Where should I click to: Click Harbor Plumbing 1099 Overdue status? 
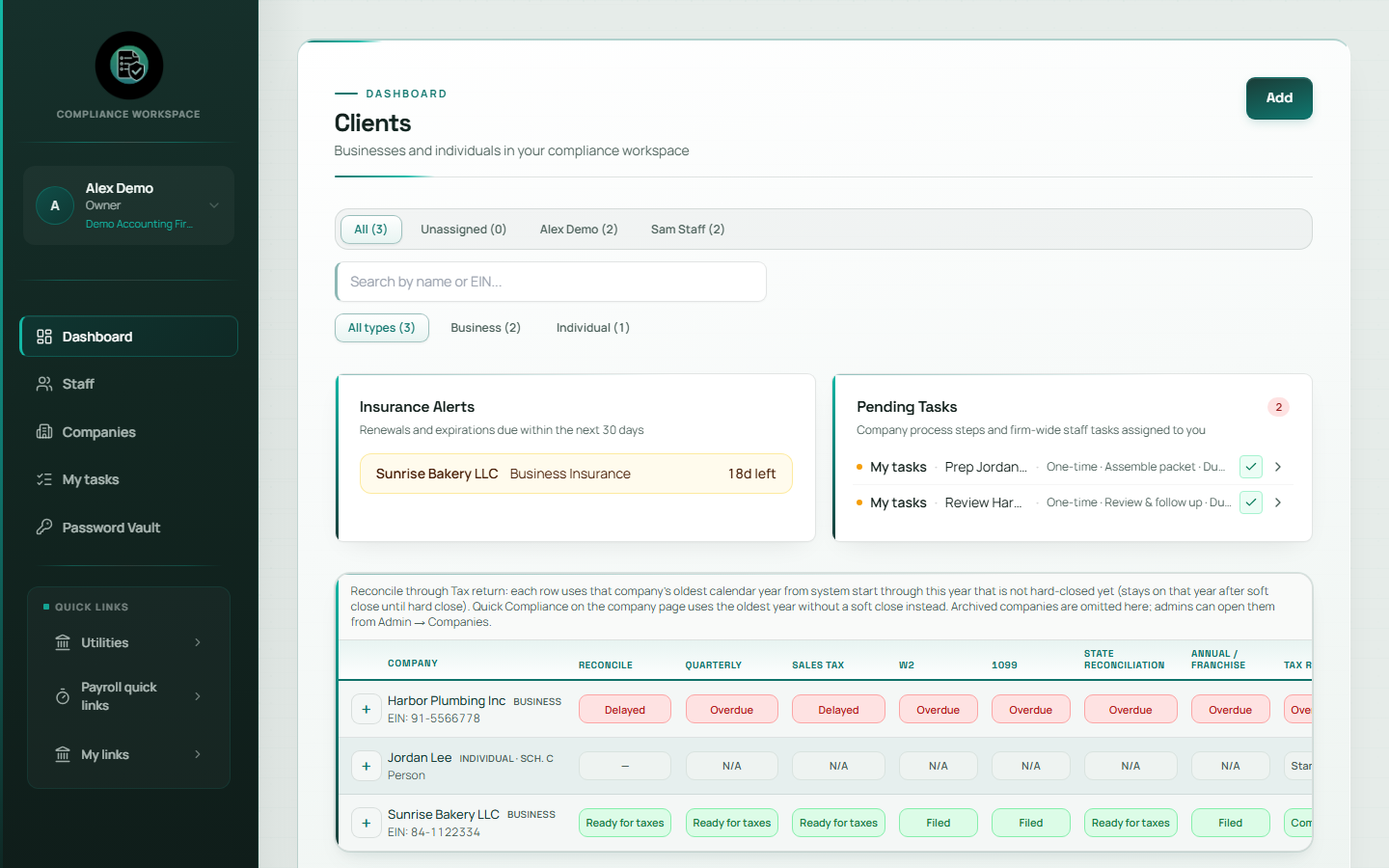(x=1031, y=710)
